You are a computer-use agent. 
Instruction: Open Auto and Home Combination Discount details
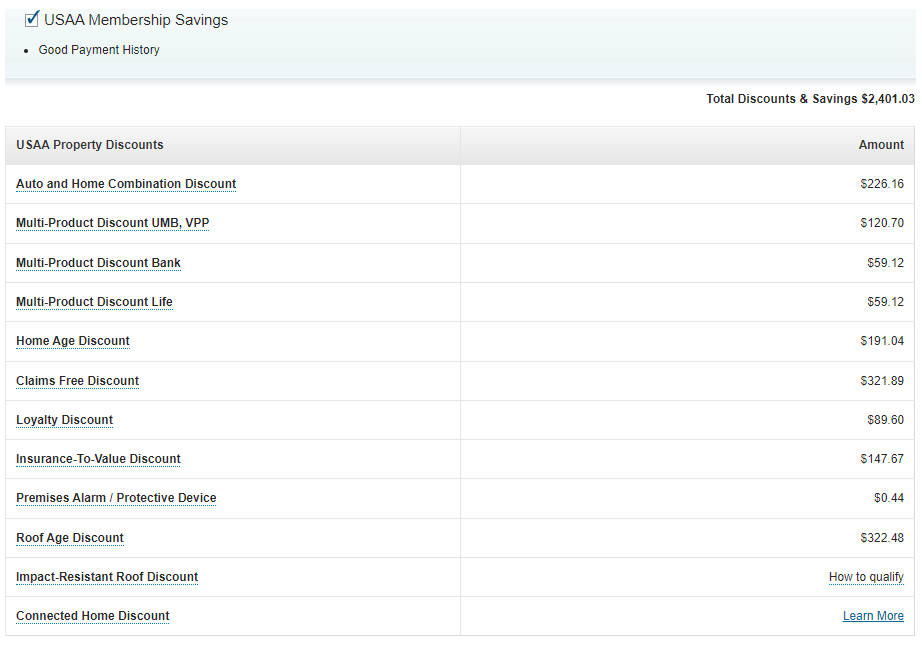tap(126, 184)
